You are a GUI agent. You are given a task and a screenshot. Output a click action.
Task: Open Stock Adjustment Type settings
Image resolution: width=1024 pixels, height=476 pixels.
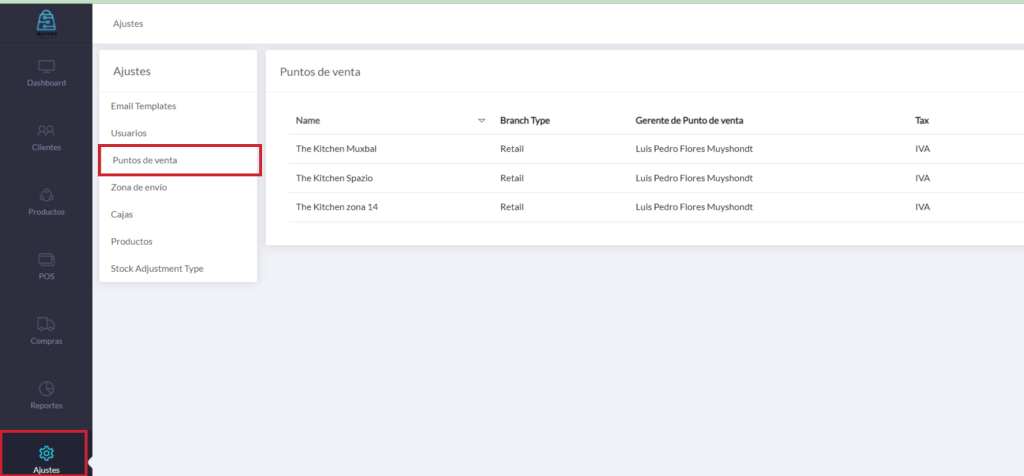pyautogui.click(x=157, y=268)
